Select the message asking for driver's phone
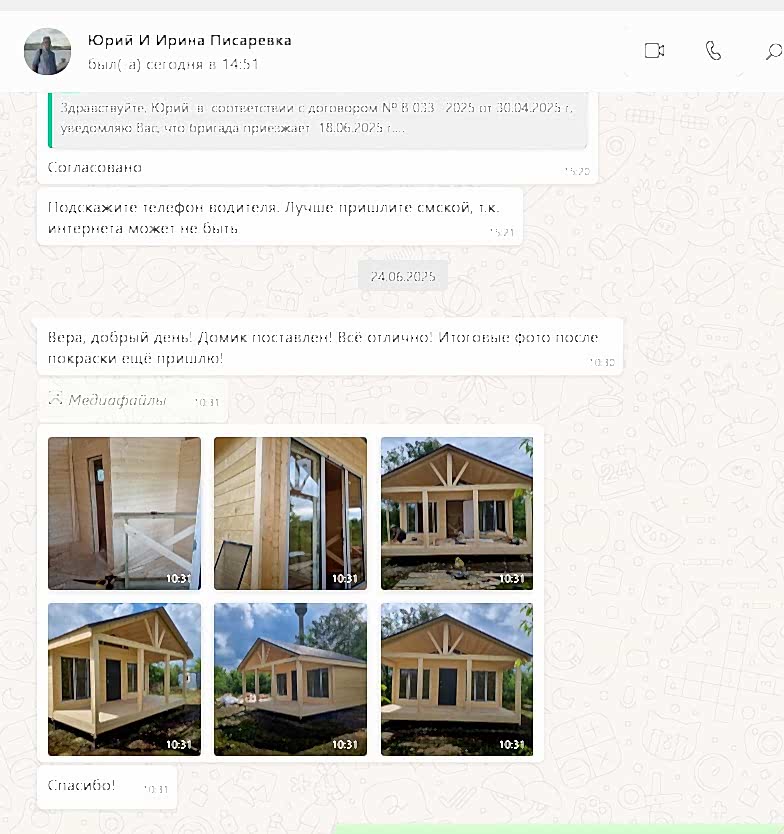 (x=280, y=217)
